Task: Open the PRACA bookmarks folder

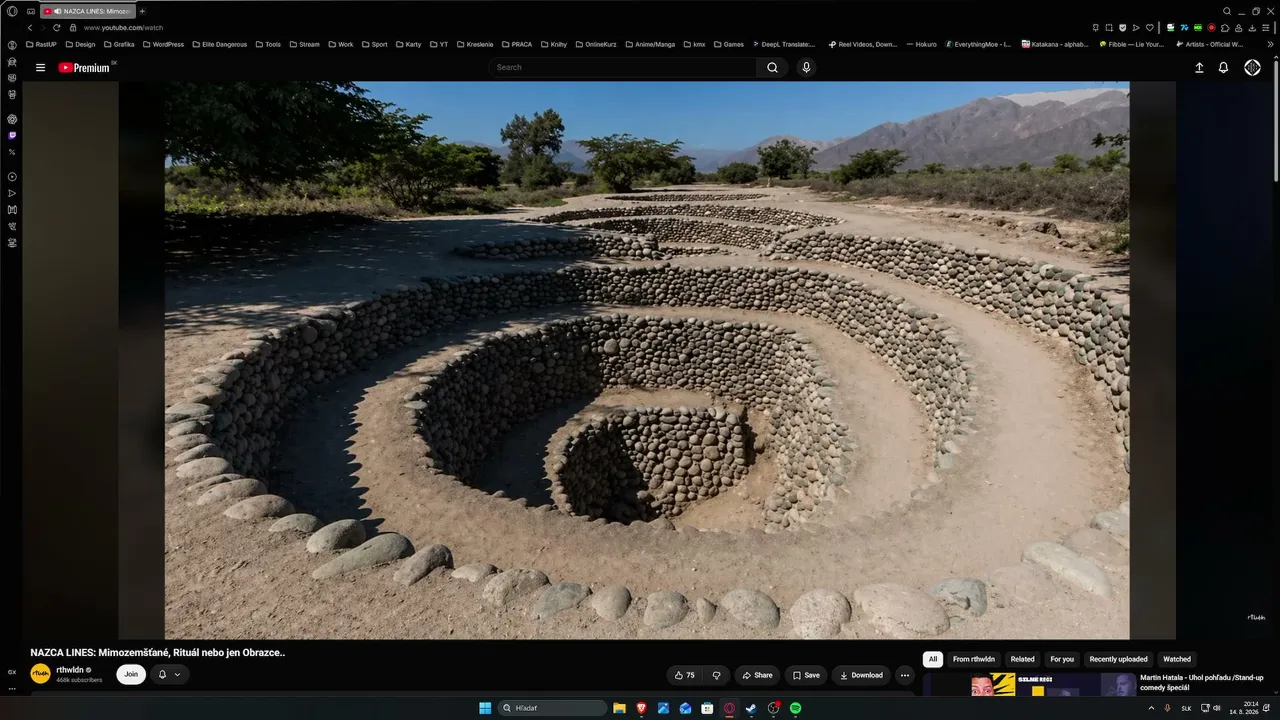Action: pyautogui.click(x=516, y=44)
